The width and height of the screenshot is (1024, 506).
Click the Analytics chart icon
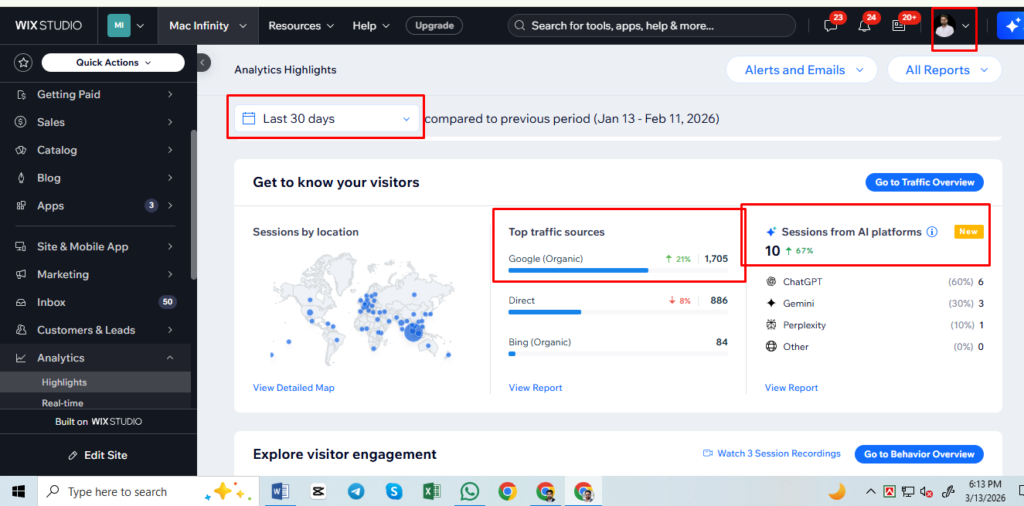click(22, 358)
